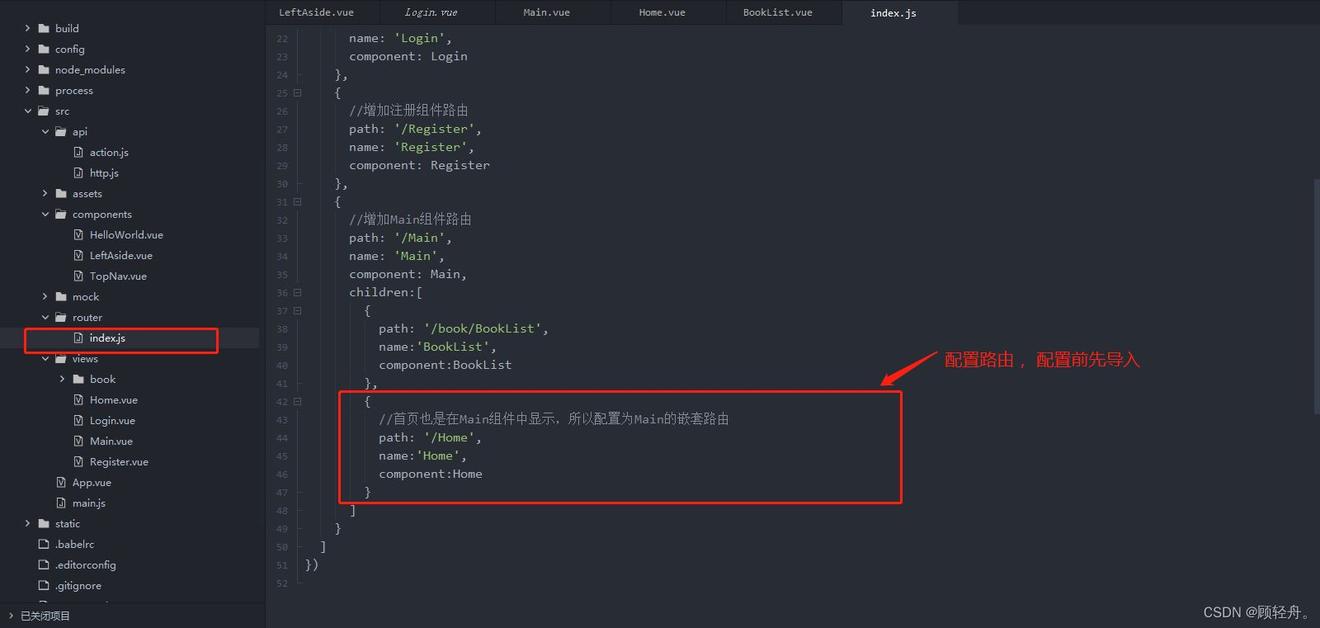This screenshot has width=1320, height=628.
Task: Click the action.js file icon
Action: tap(79, 152)
